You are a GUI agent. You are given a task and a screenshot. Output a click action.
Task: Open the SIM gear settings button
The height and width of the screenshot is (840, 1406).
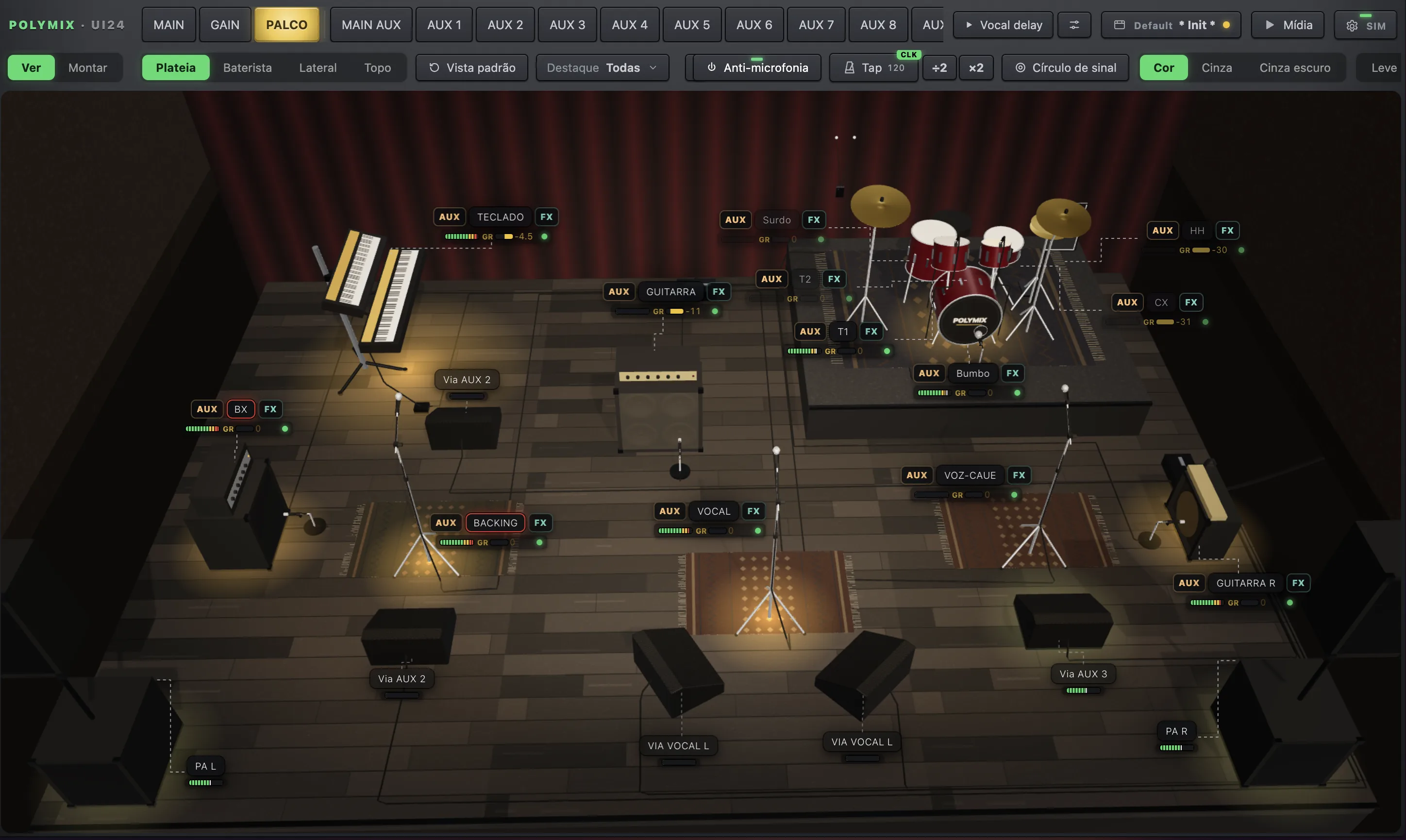(x=1365, y=25)
